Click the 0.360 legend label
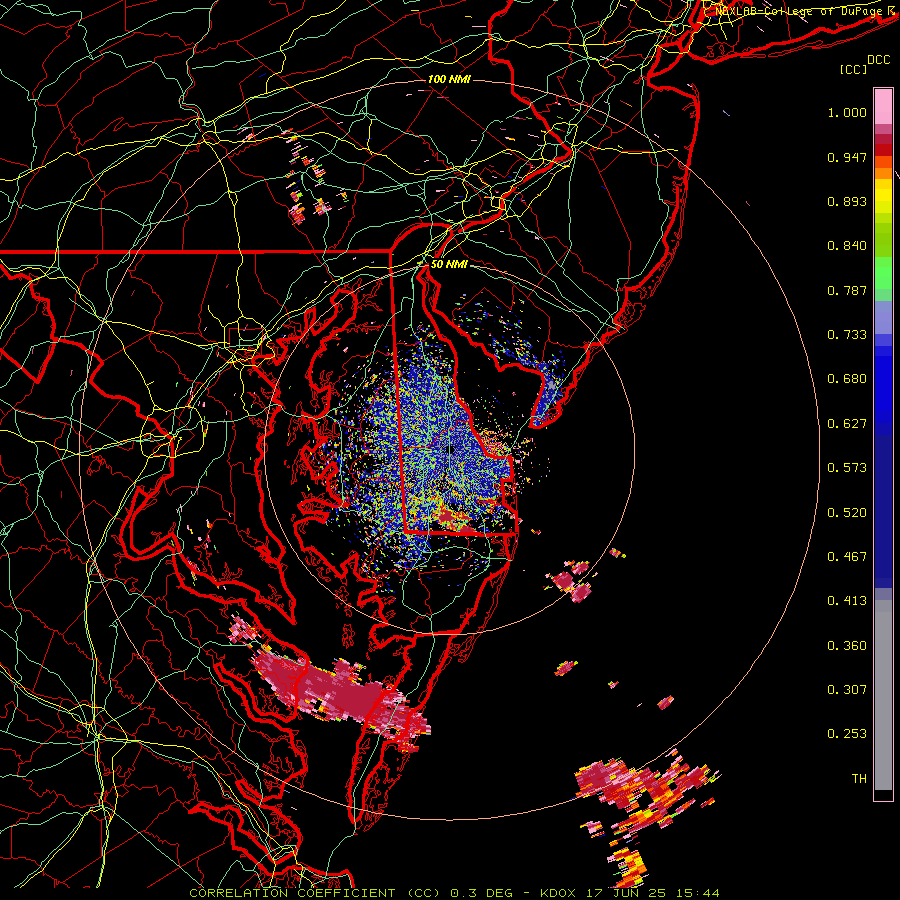Viewport: 900px width, 900px height. pos(847,646)
